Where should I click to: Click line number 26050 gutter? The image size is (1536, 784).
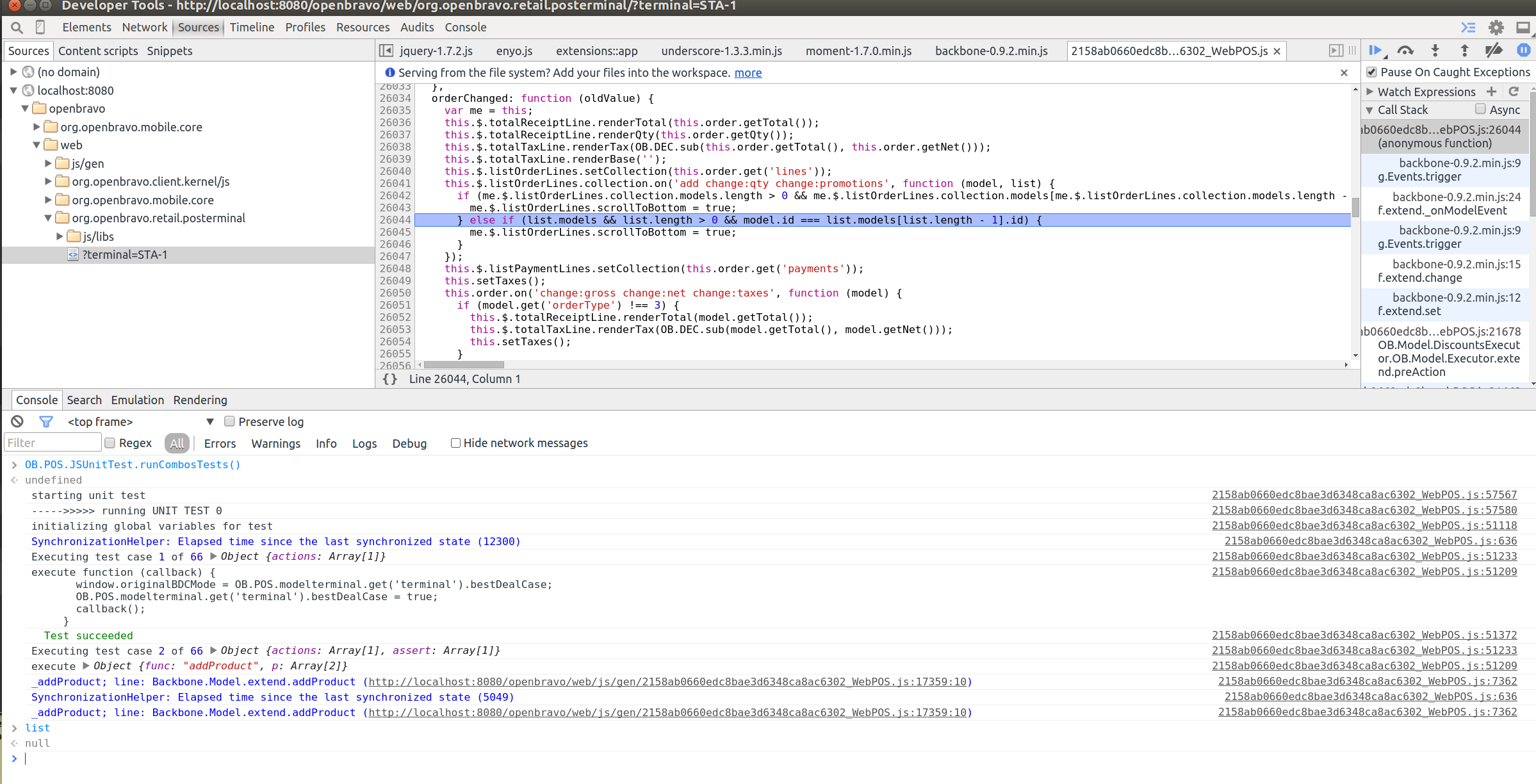(x=395, y=293)
